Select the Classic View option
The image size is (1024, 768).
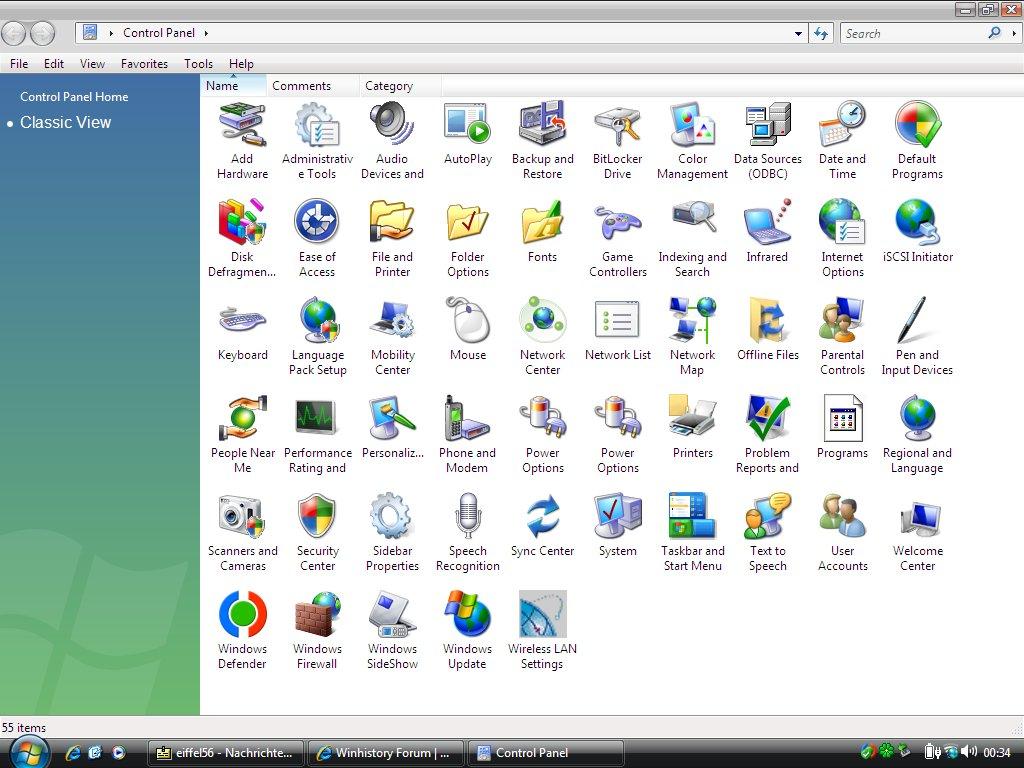point(65,122)
